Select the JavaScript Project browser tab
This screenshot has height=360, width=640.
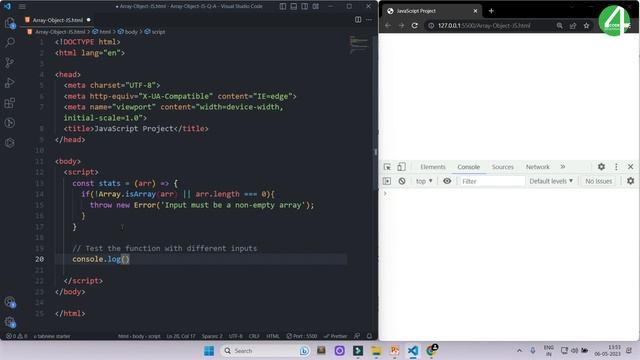coord(431,11)
